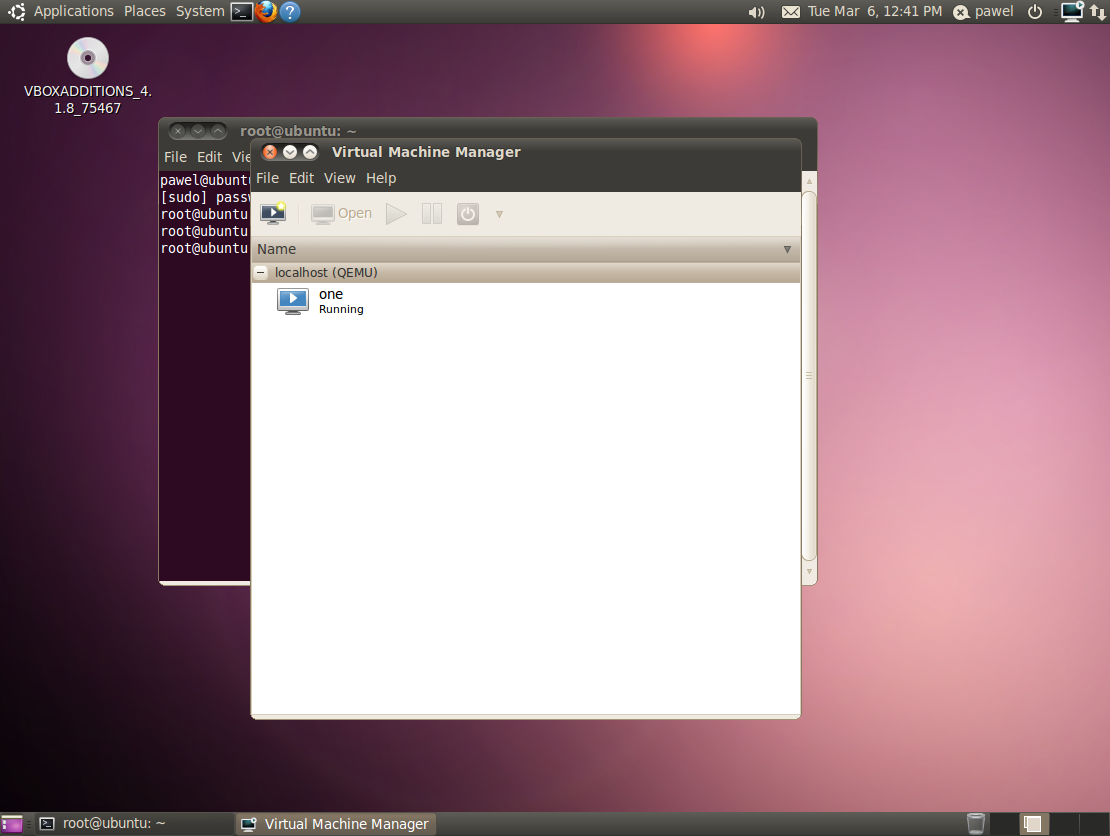Select the virtual machine named one
Image resolution: width=1110 pixels, height=836 pixels.
(x=330, y=300)
